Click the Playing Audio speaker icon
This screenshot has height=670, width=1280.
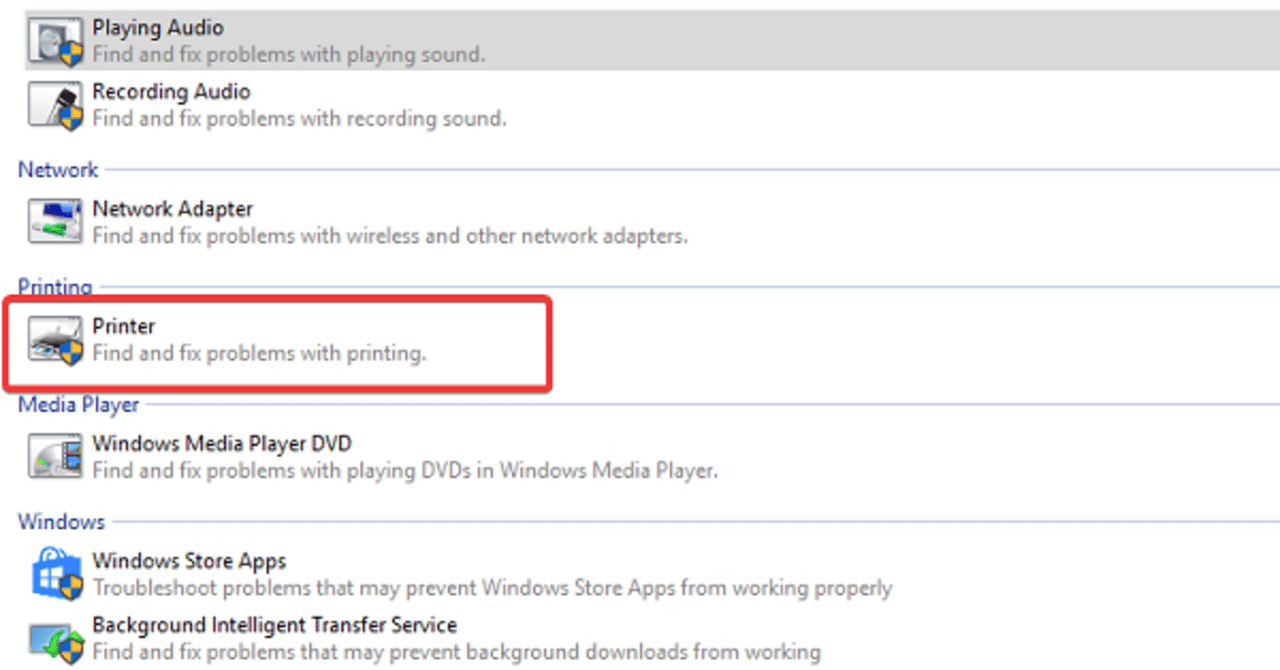tap(55, 41)
